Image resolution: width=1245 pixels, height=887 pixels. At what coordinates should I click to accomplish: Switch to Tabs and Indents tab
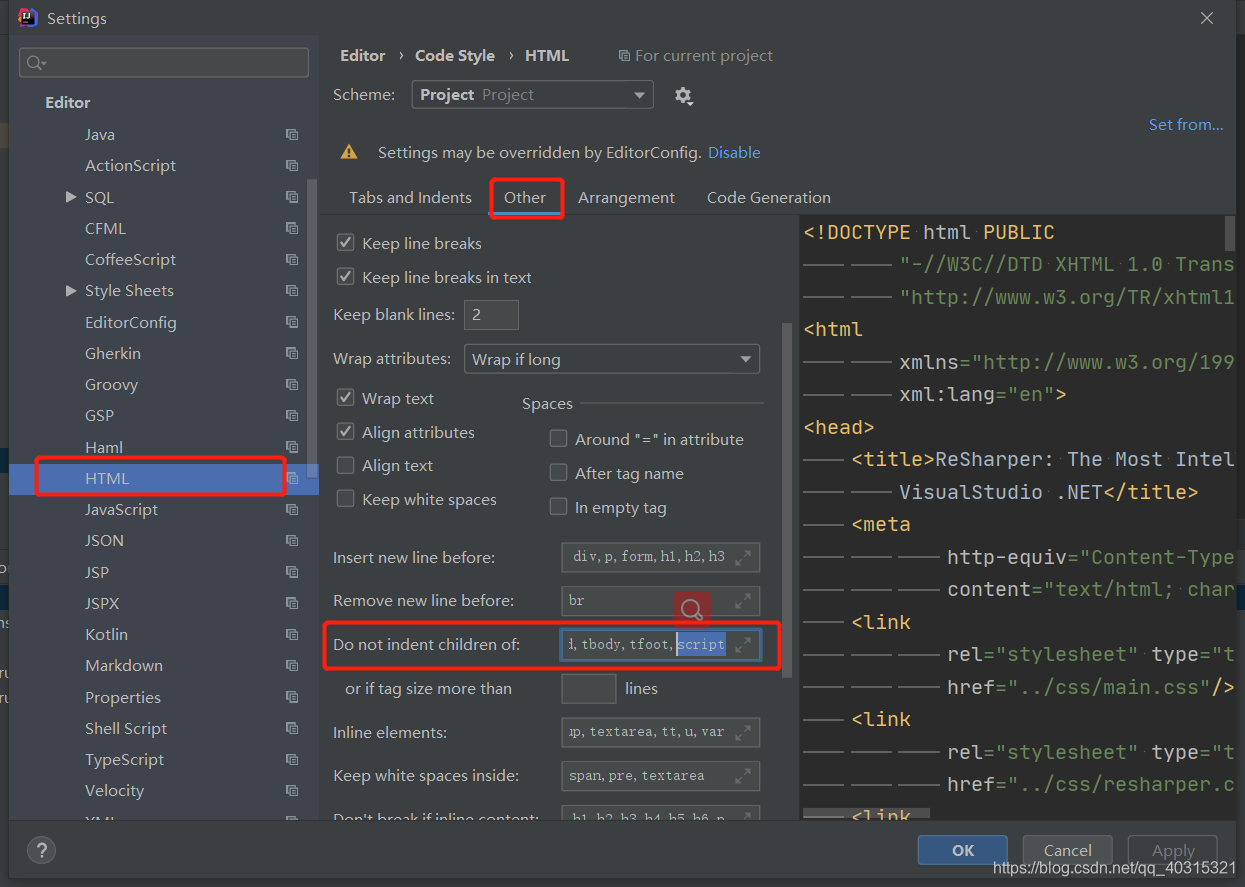tap(410, 197)
